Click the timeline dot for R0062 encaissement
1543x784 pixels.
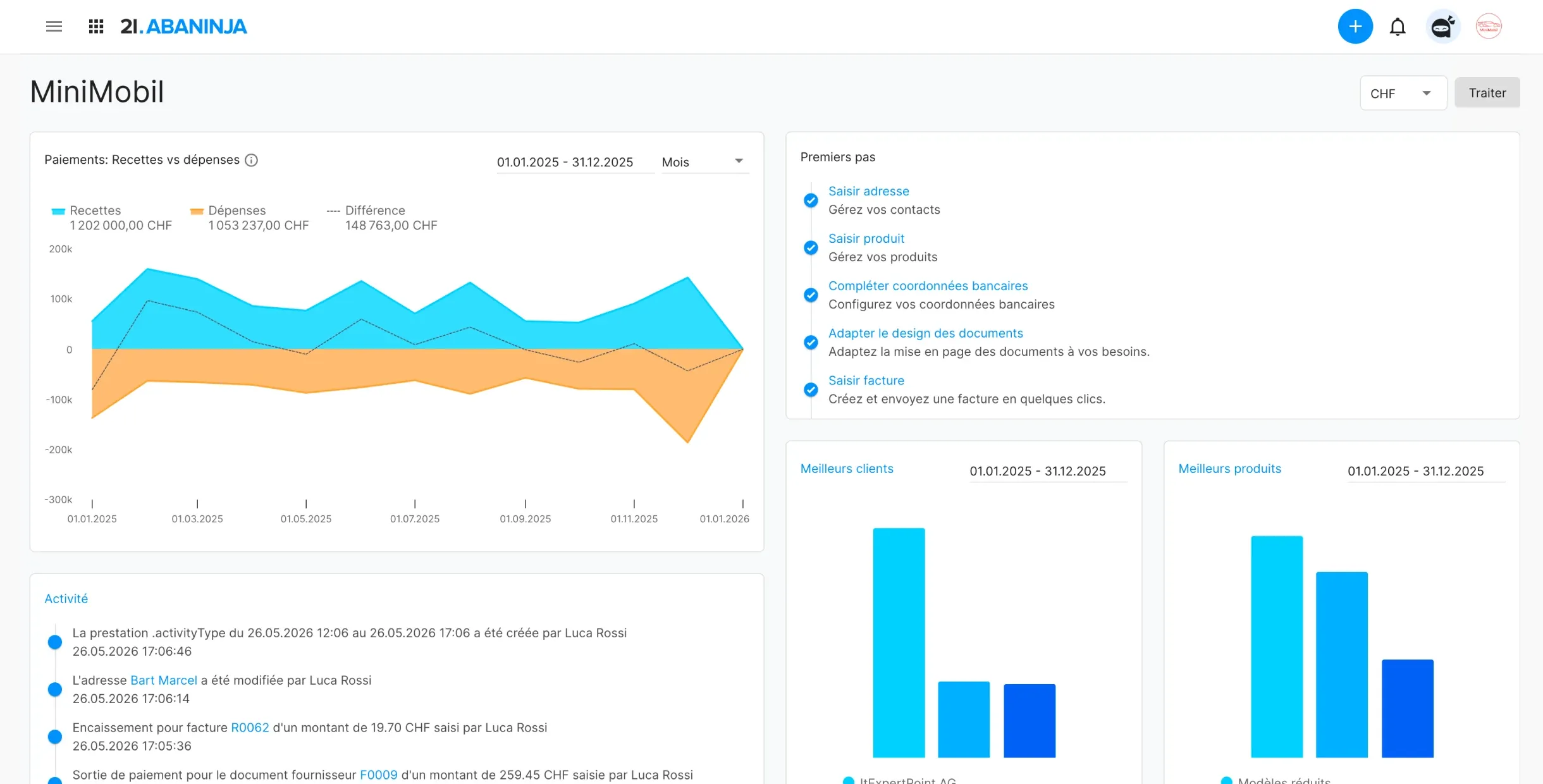point(55,737)
